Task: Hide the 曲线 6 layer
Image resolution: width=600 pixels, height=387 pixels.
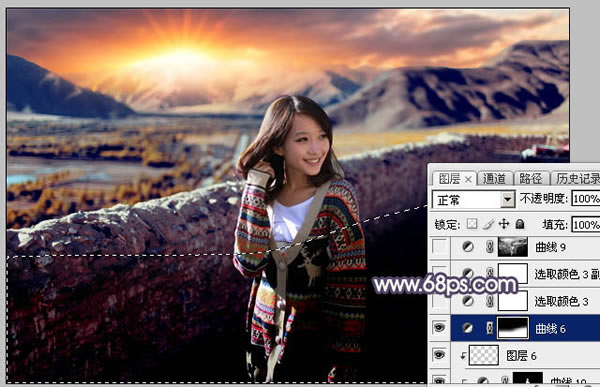Action: coord(439,328)
